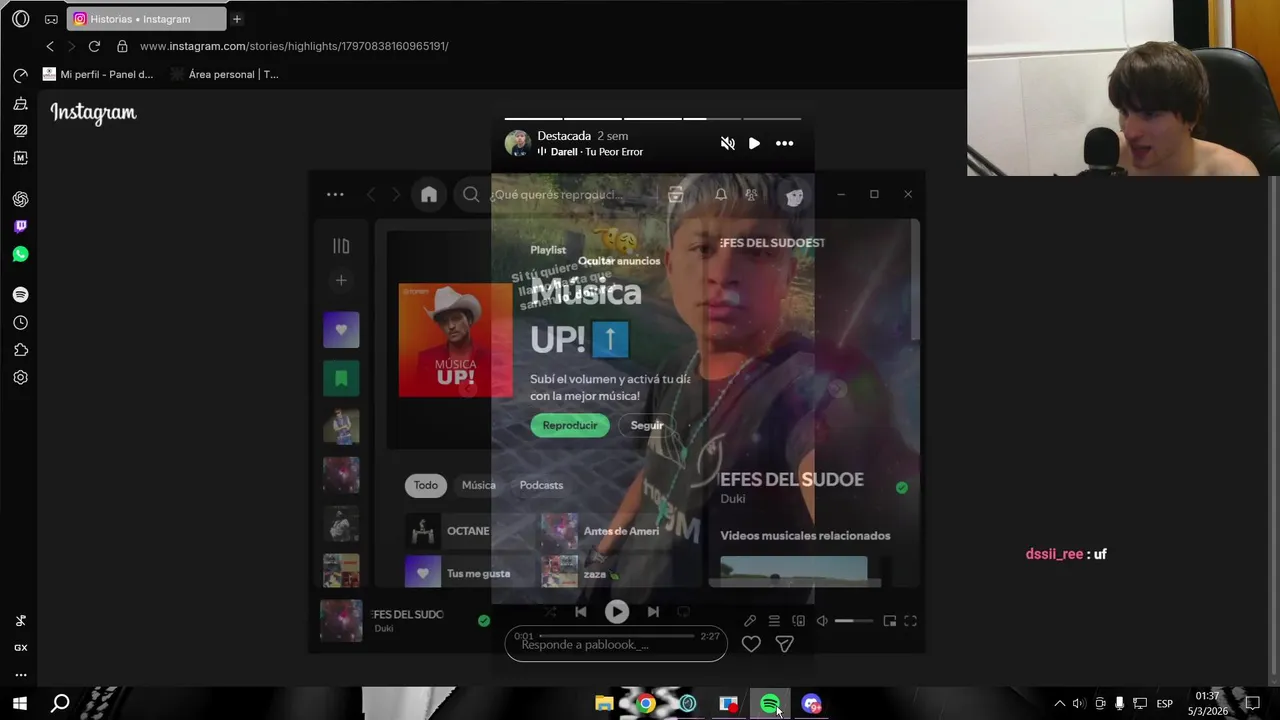Open Darell Tu Peor Error music link

(x=596, y=152)
